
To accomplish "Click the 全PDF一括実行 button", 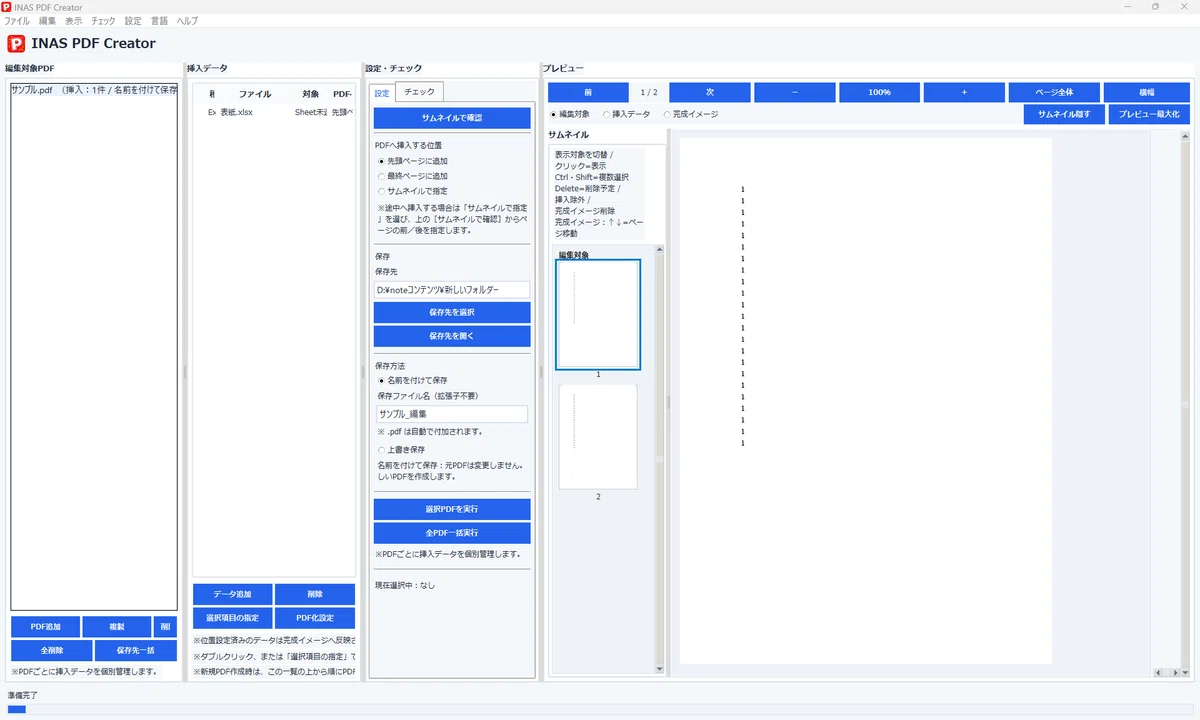I will pos(452,533).
